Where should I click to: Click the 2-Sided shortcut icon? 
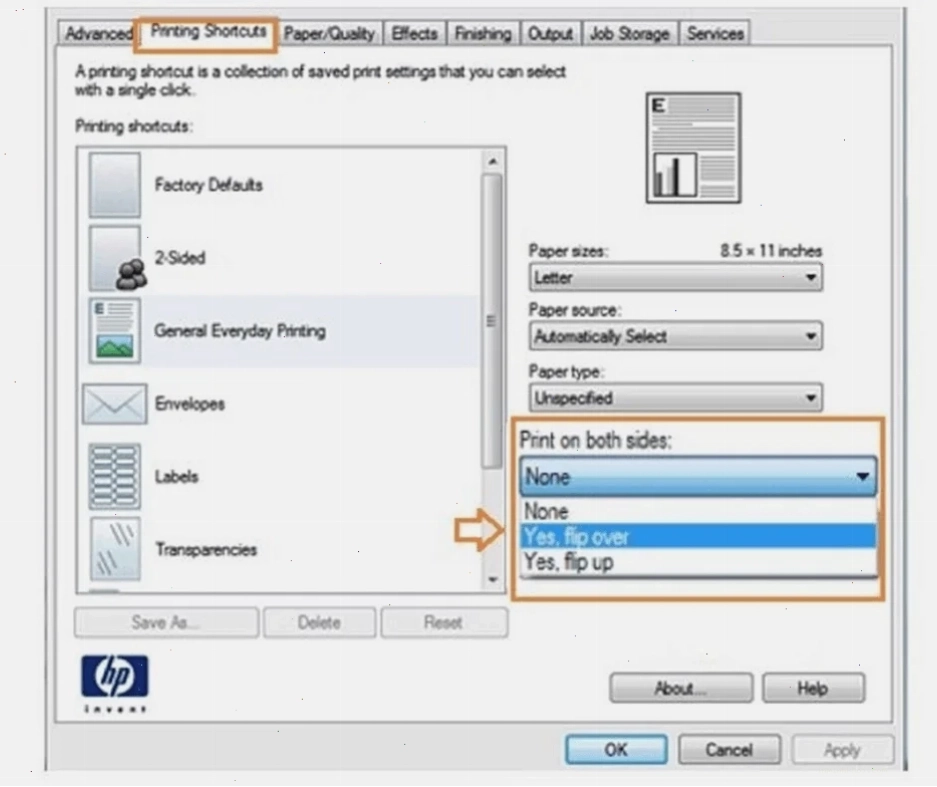tap(117, 258)
